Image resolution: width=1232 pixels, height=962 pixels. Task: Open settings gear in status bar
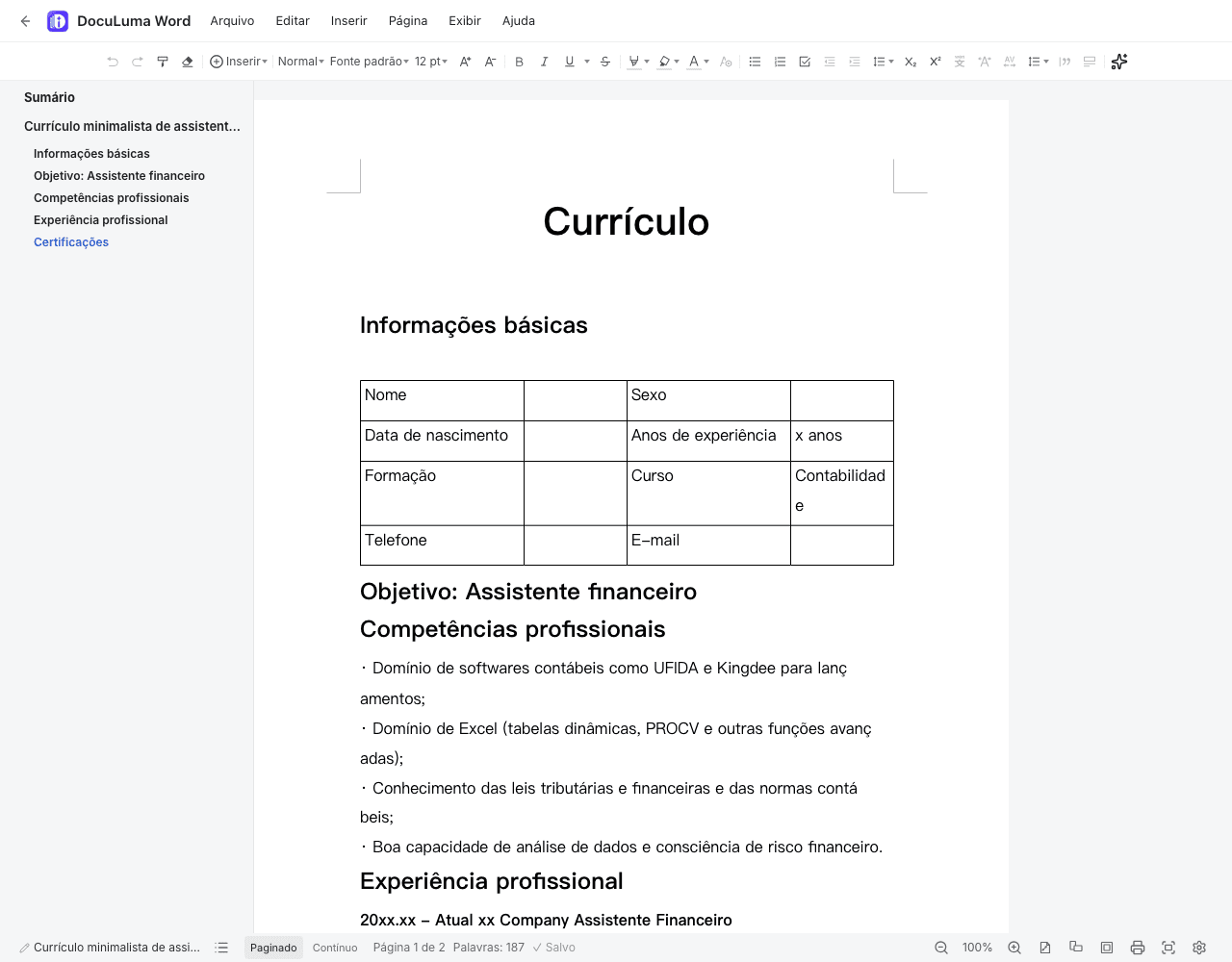point(1199,948)
